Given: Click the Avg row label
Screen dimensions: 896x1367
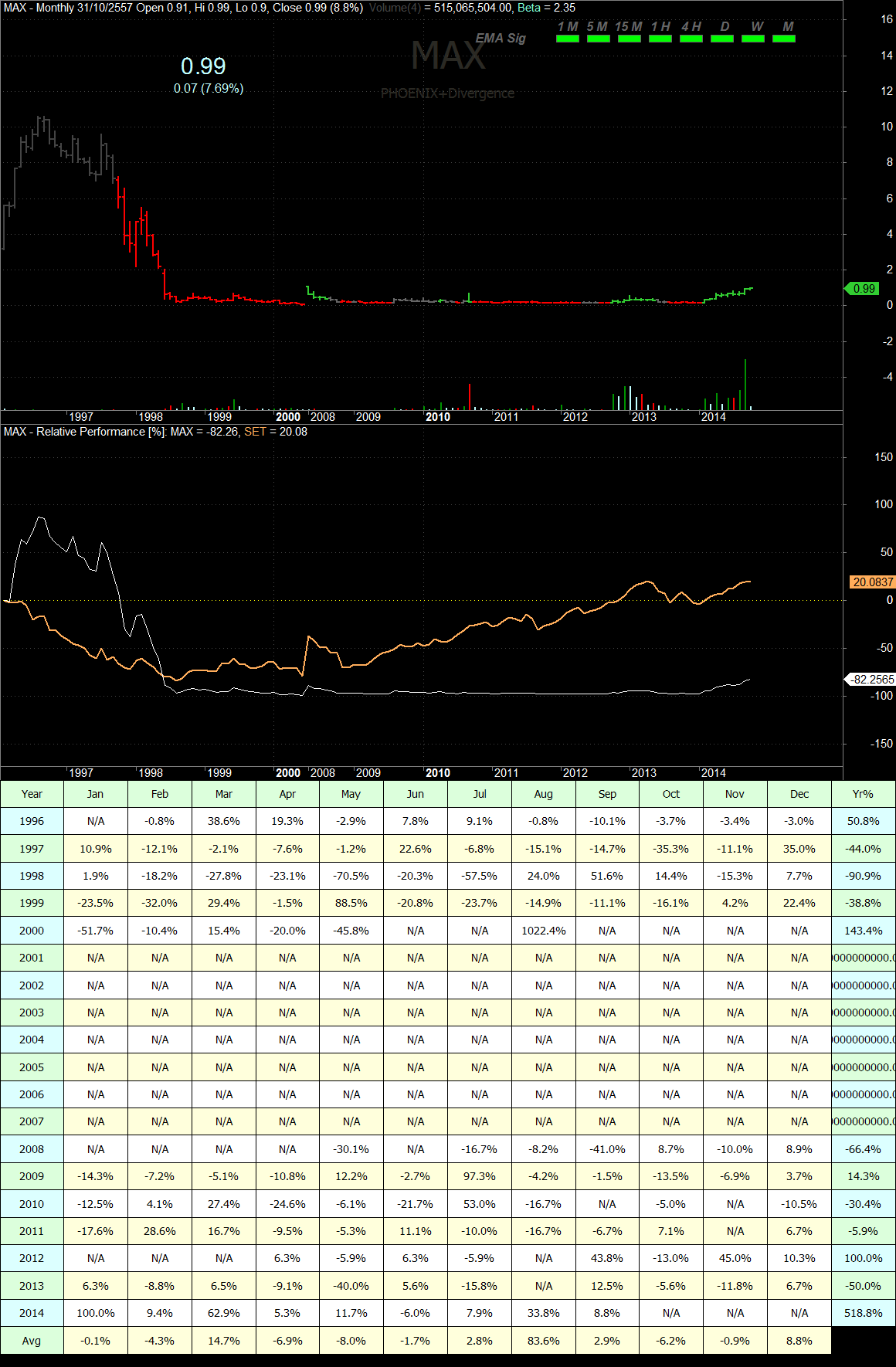Looking at the screenshot, I should [x=32, y=1341].
